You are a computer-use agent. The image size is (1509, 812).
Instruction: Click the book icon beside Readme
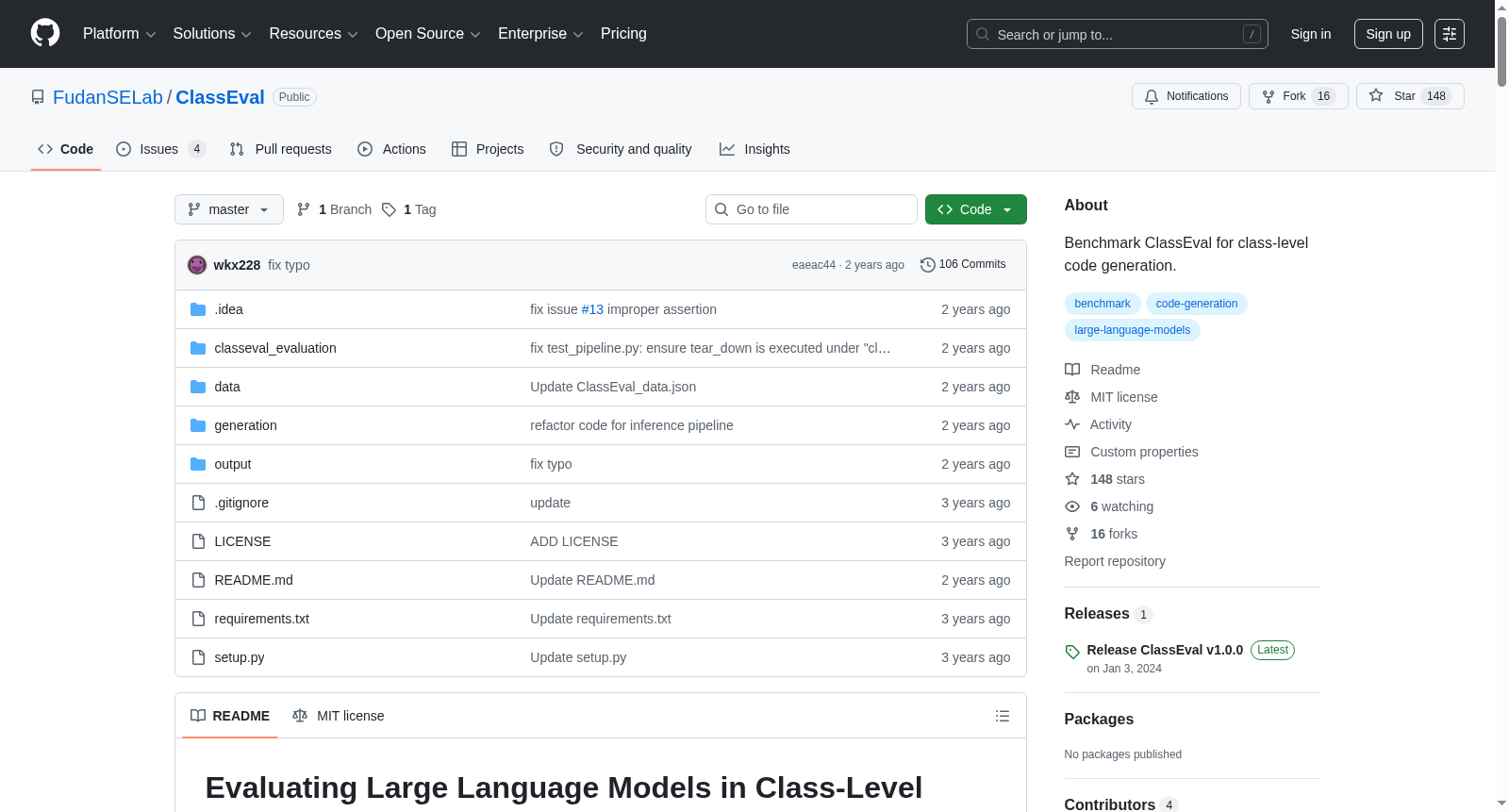click(1072, 370)
